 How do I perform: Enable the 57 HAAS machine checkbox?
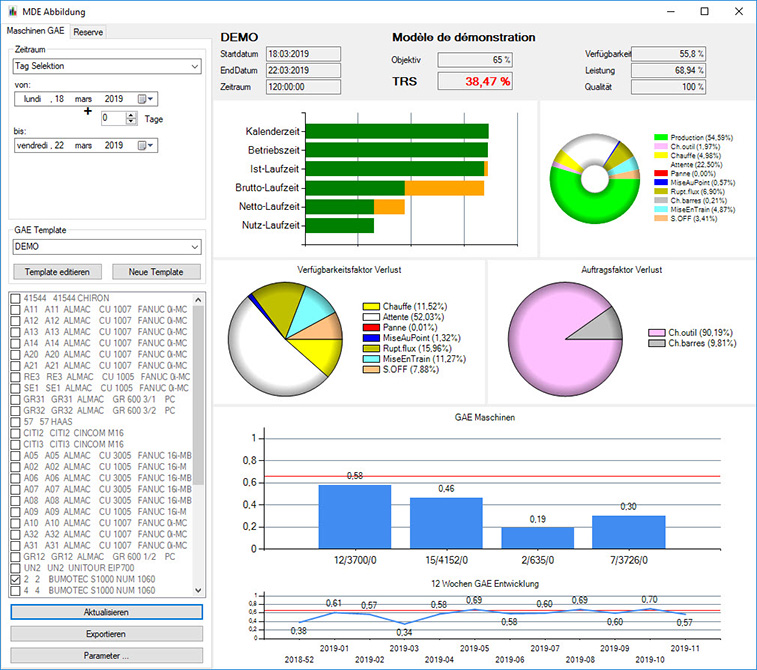pyautogui.click(x=15, y=422)
